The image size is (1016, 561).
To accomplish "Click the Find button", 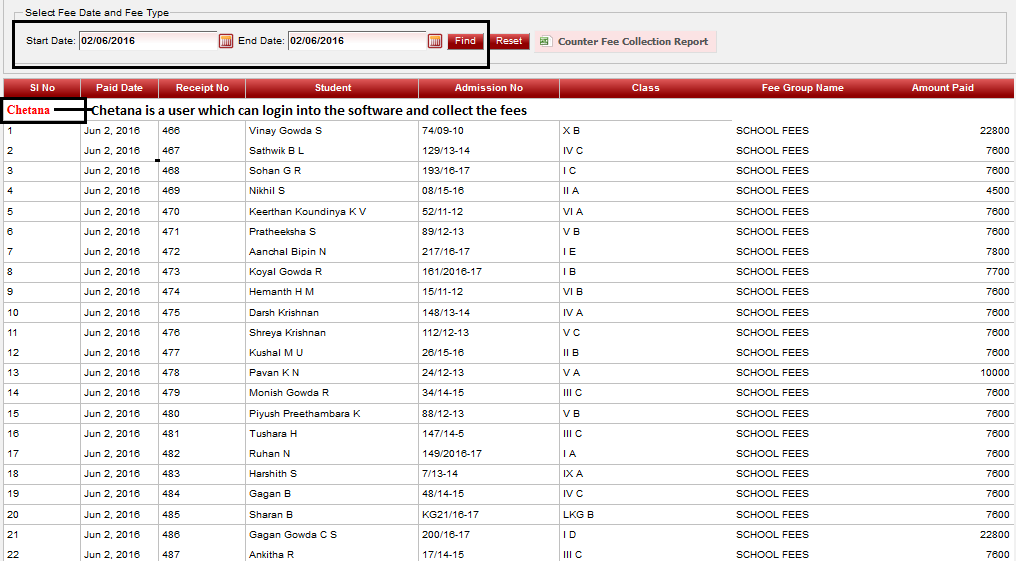I will 465,41.
